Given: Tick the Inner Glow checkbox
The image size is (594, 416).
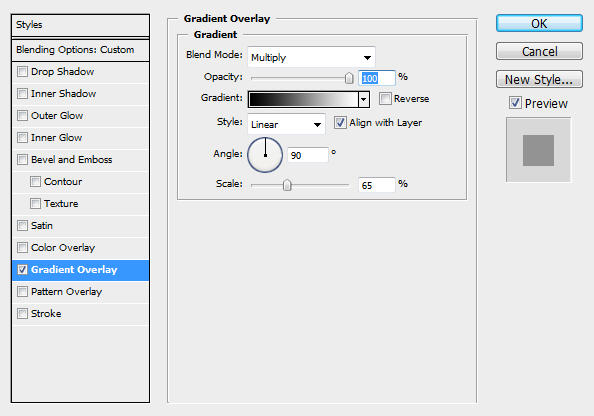Looking at the screenshot, I should (22, 138).
